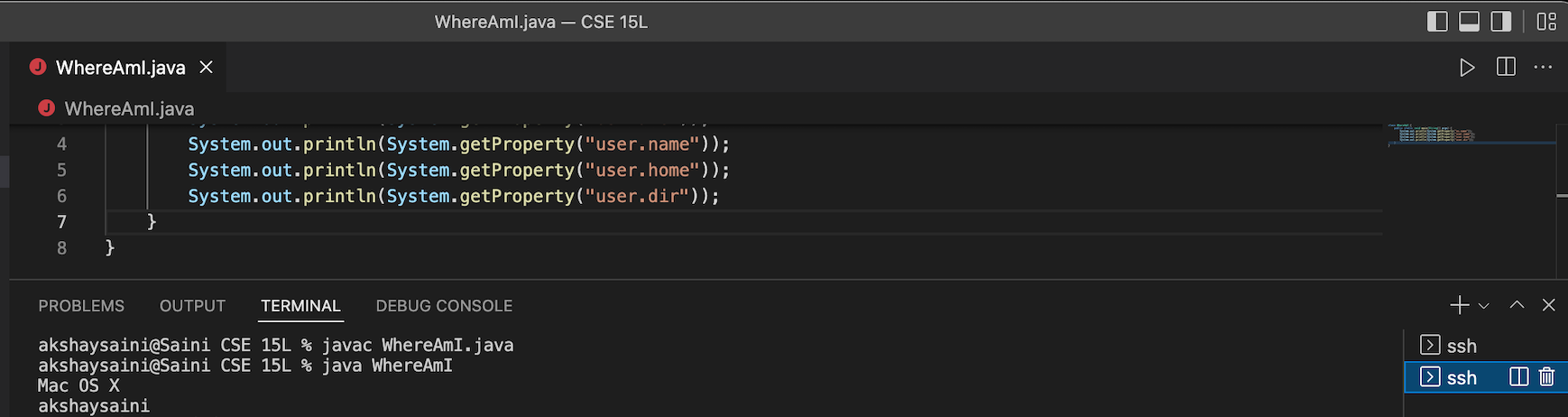Click window title 'WhereAmI.java — CSE 15L'

pyautogui.click(x=541, y=22)
